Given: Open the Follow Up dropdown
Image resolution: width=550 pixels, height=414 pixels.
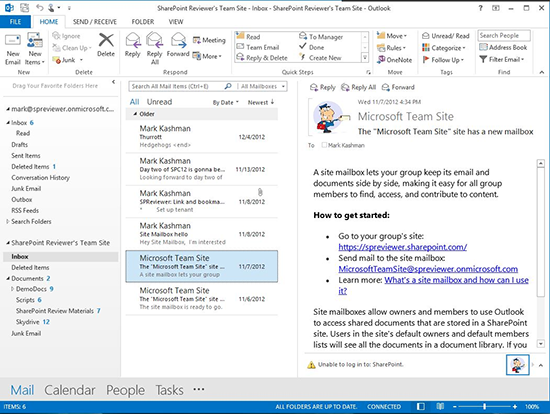Looking at the screenshot, I should click(x=443, y=60).
